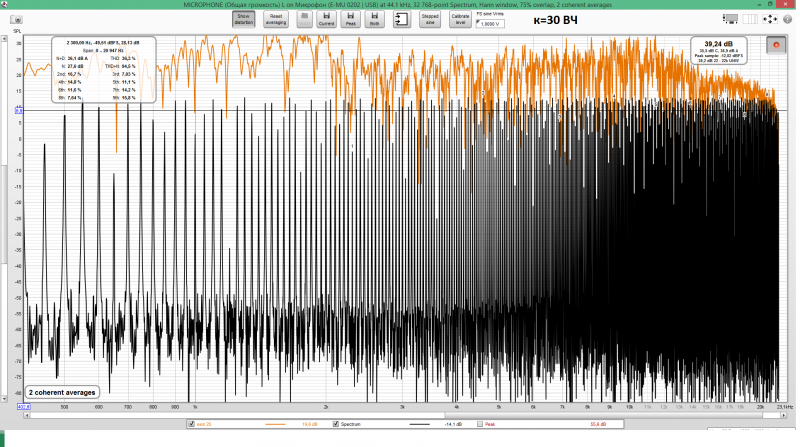The image size is (800, 447).
Task: Uncheck the Spectrum trace checkbox
Action: (x=336, y=424)
